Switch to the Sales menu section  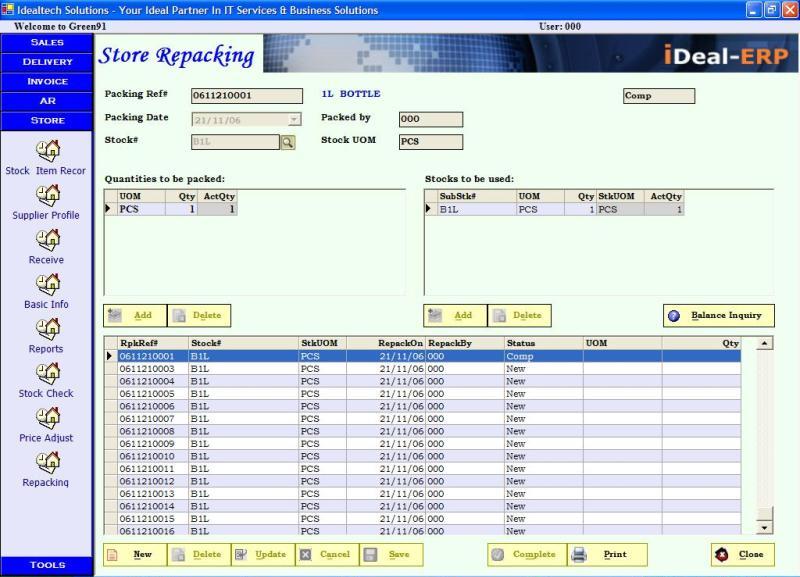pyautogui.click(x=47, y=43)
